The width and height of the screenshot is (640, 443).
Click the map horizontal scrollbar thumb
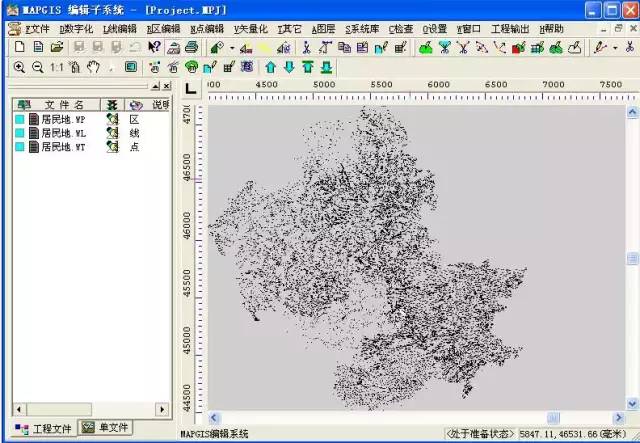tap(553, 418)
